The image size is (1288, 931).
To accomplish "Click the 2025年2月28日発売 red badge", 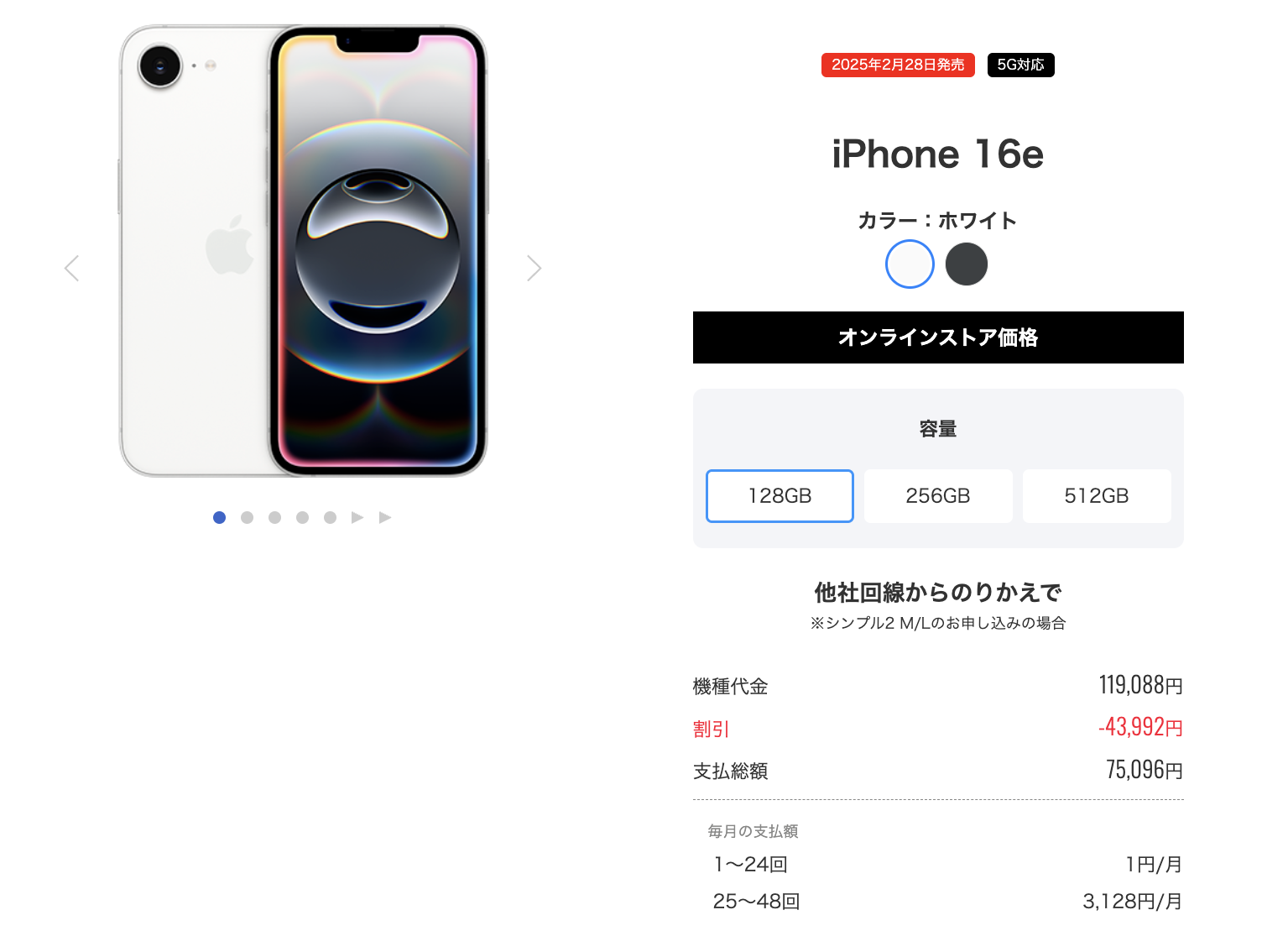I will click(x=898, y=65).
